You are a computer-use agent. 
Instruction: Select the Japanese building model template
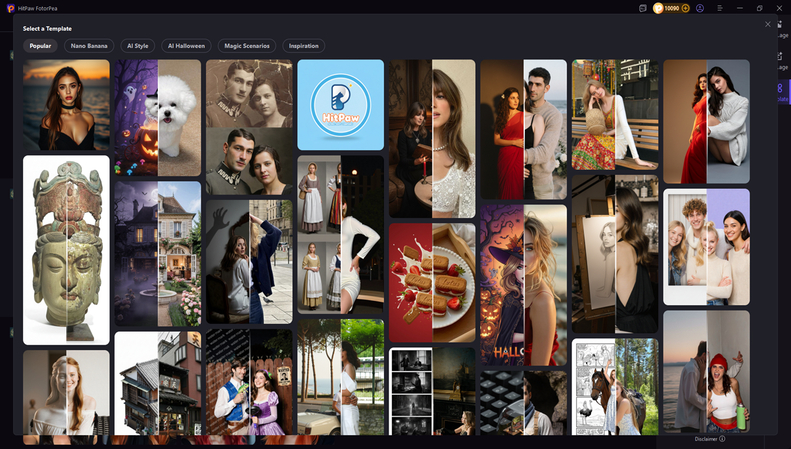[x=157, y=383]
